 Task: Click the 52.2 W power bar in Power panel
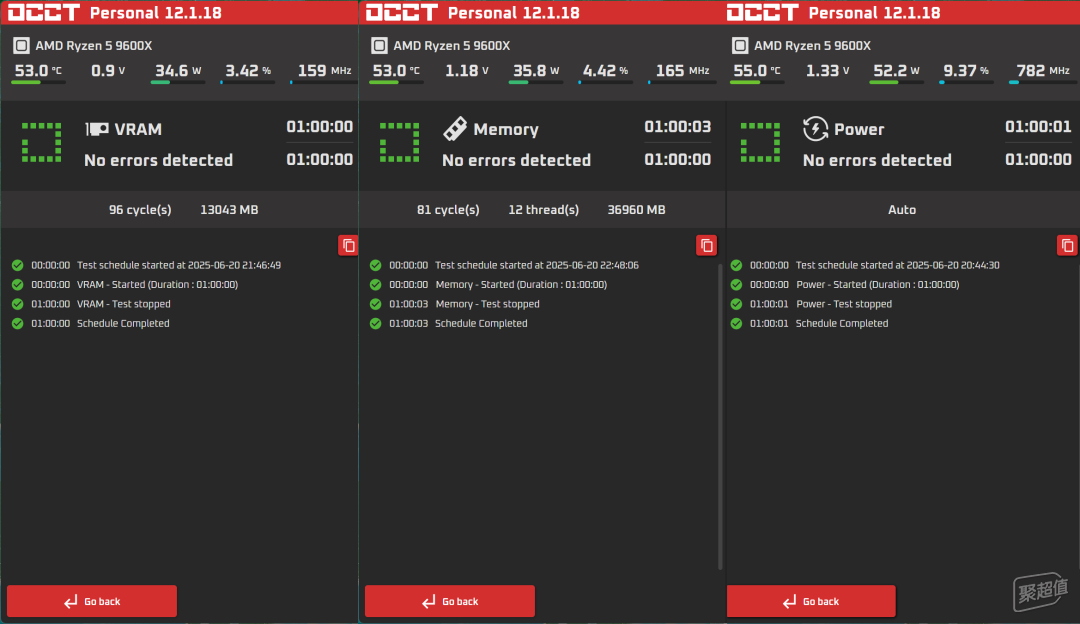click(897, 83)
